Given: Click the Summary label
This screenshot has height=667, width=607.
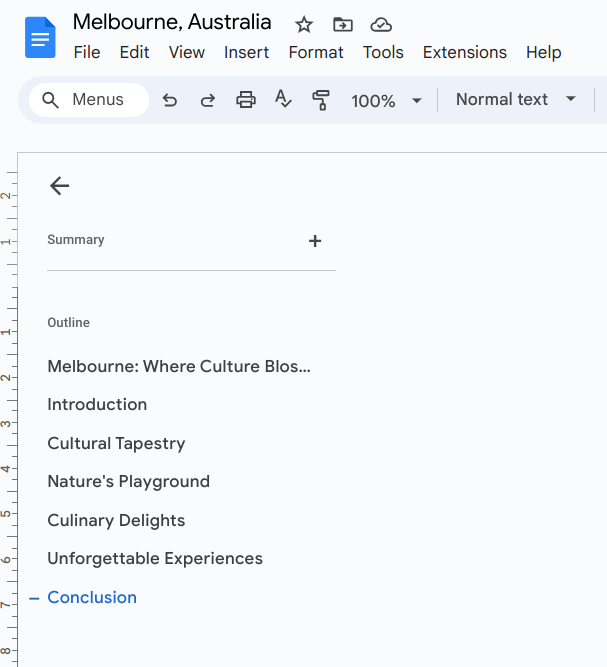Looking at the screenshot, I should pos(76,239).
